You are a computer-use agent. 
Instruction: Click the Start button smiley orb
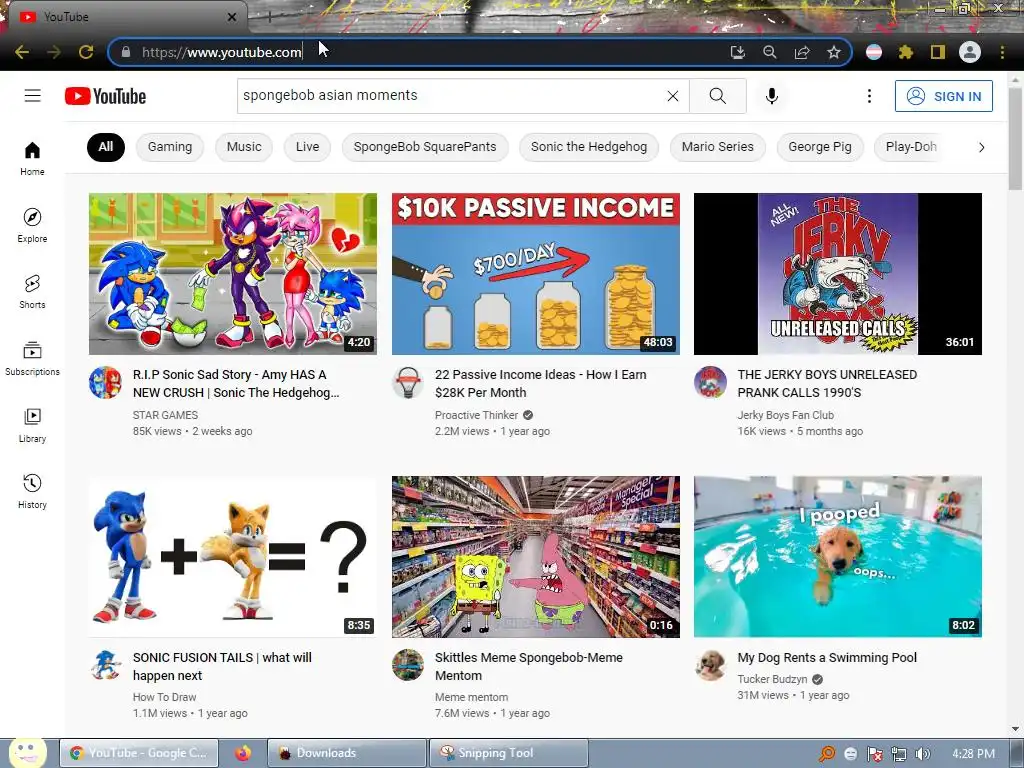tap(27, 752)
